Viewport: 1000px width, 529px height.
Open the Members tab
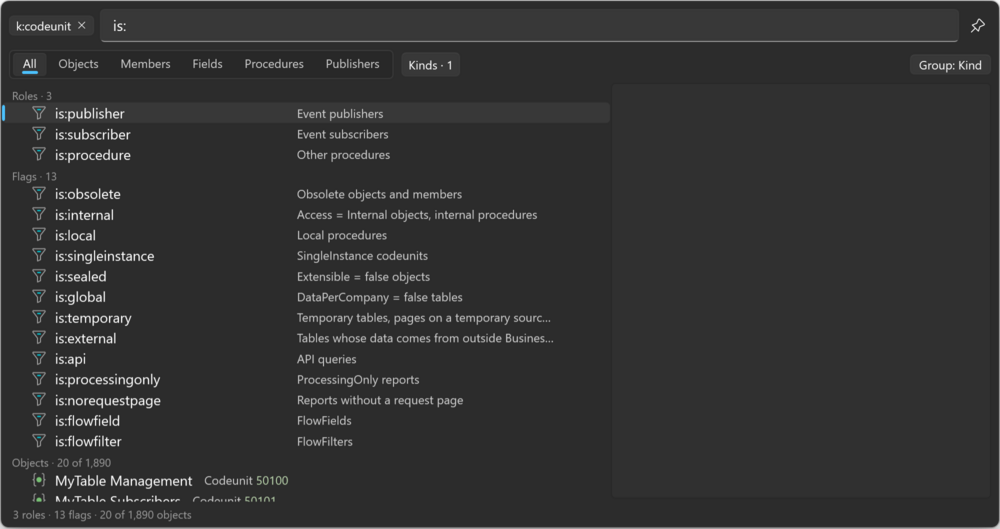point(145,64)
